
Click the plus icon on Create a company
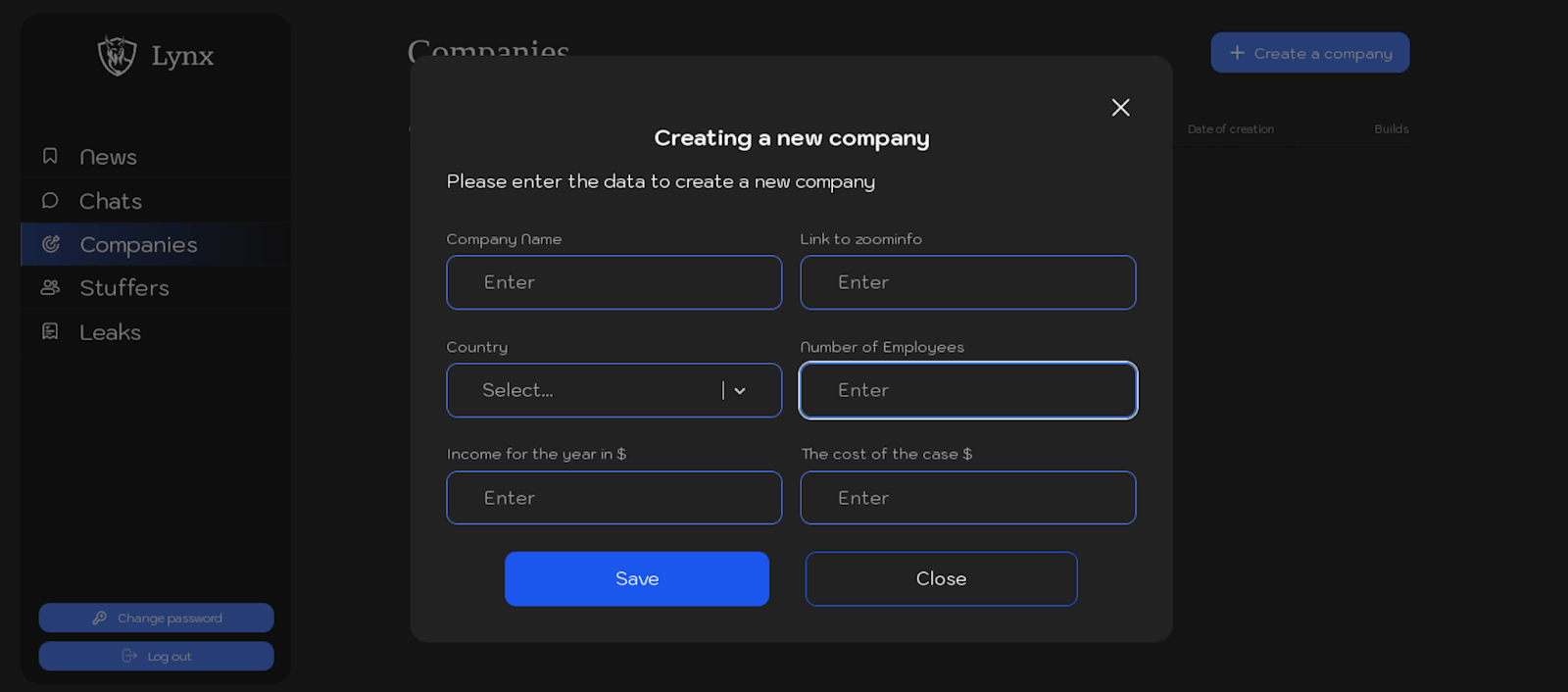(1237, 53)
